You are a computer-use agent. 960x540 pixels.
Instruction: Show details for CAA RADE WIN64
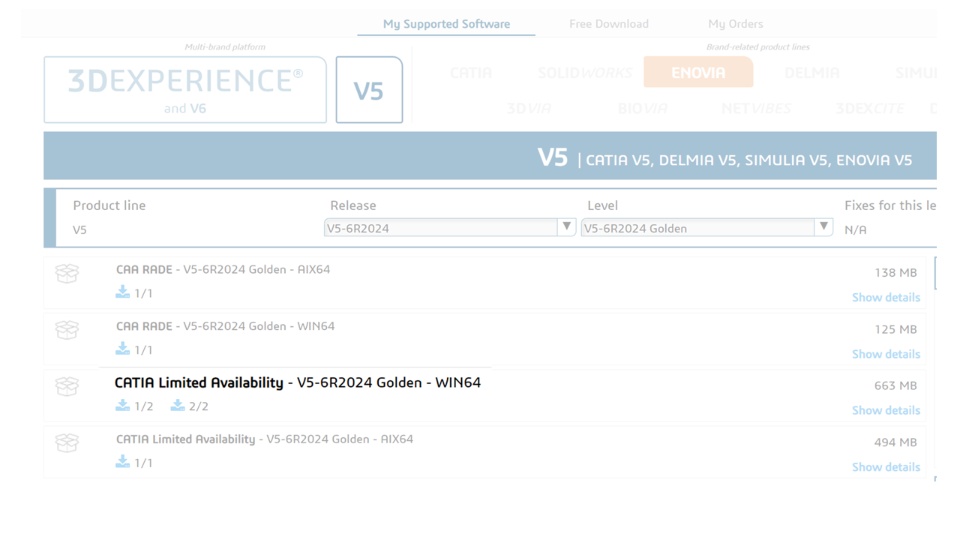coord(885,354)
